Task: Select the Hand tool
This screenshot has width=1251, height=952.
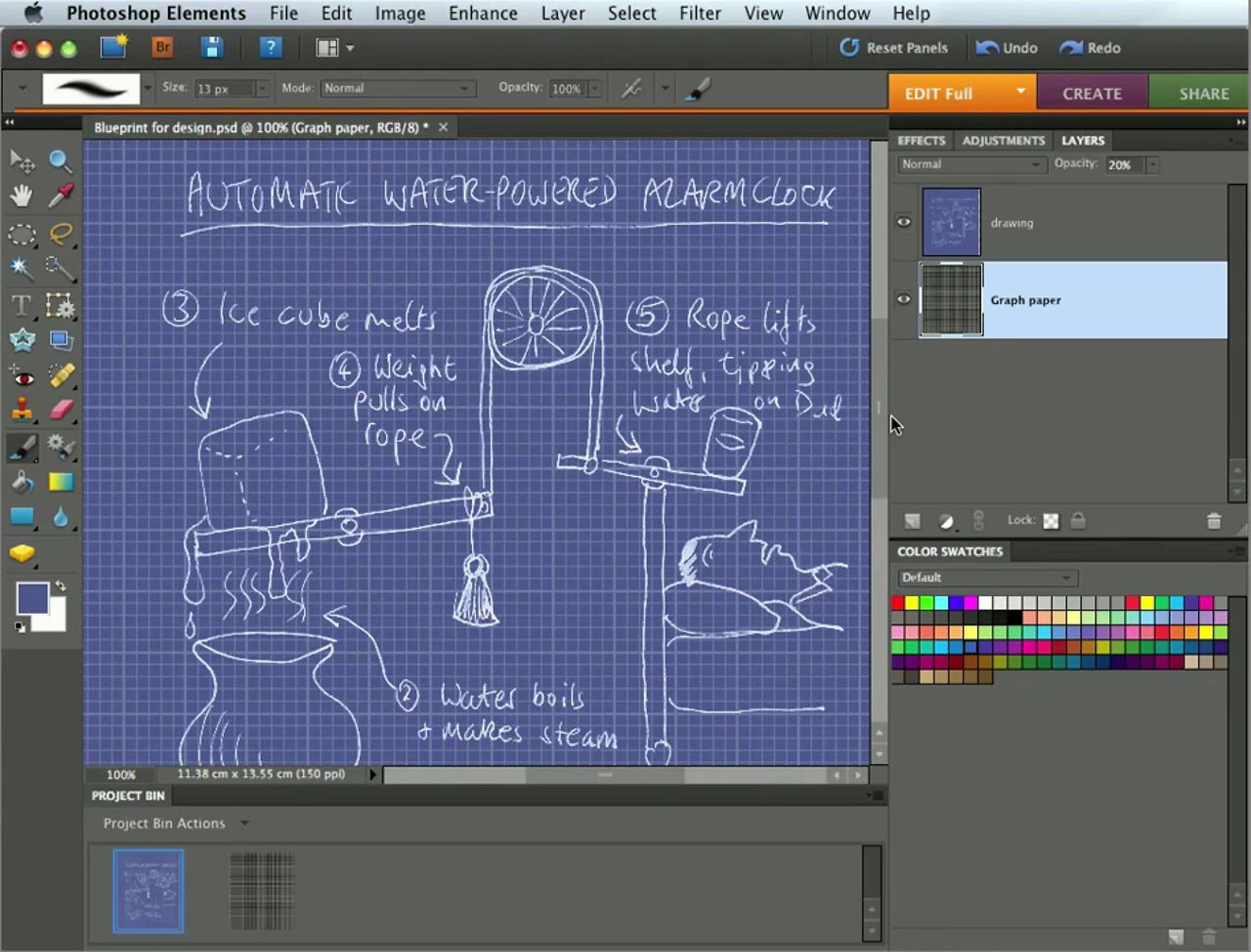Action: pos(21,196)
